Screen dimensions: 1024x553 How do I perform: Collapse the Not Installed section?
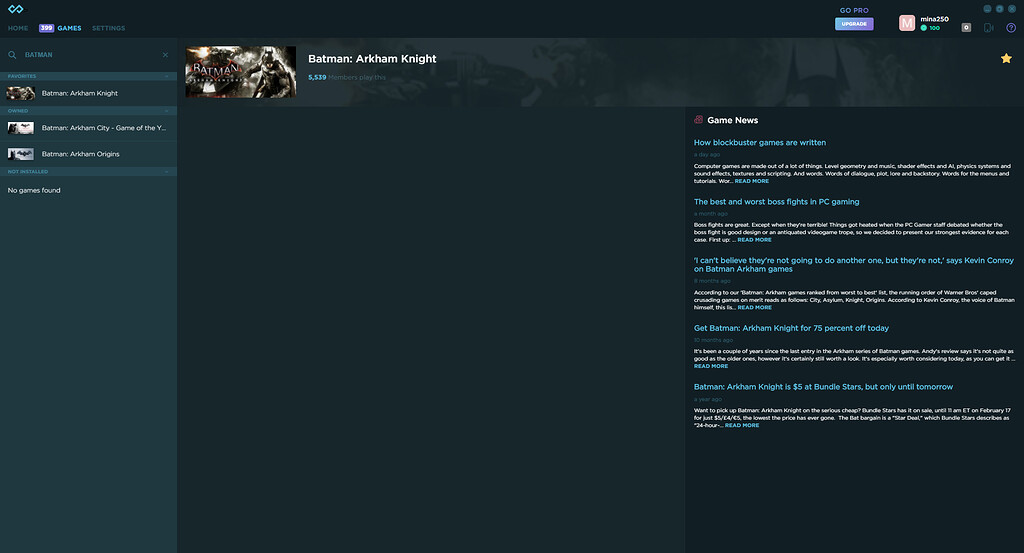(x=167, y=172)
